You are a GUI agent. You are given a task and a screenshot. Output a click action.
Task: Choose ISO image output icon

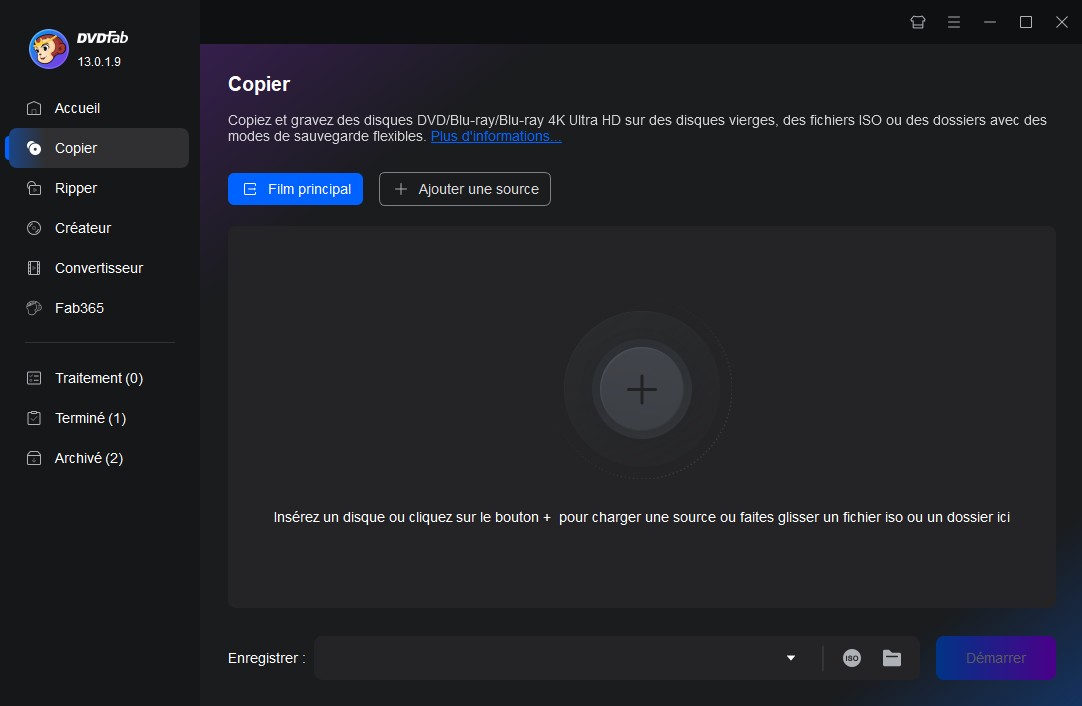(x=852, y=658)
